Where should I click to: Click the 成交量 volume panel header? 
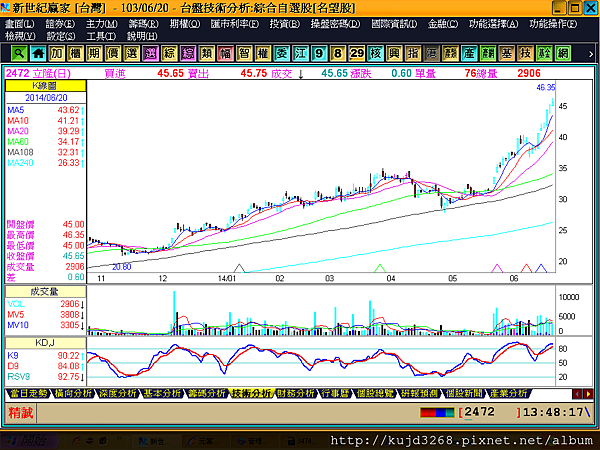(45, 292)
